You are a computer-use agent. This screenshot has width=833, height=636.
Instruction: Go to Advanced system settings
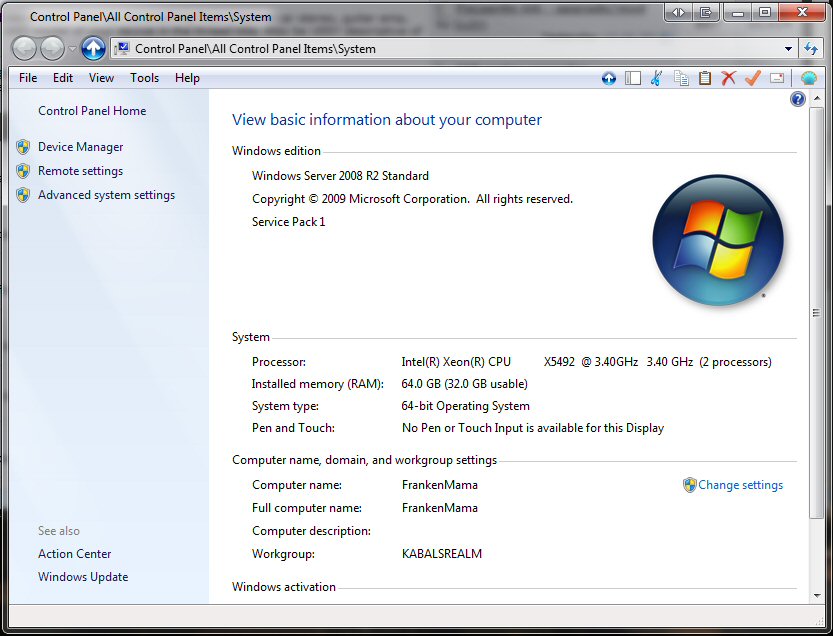(106, 195)
